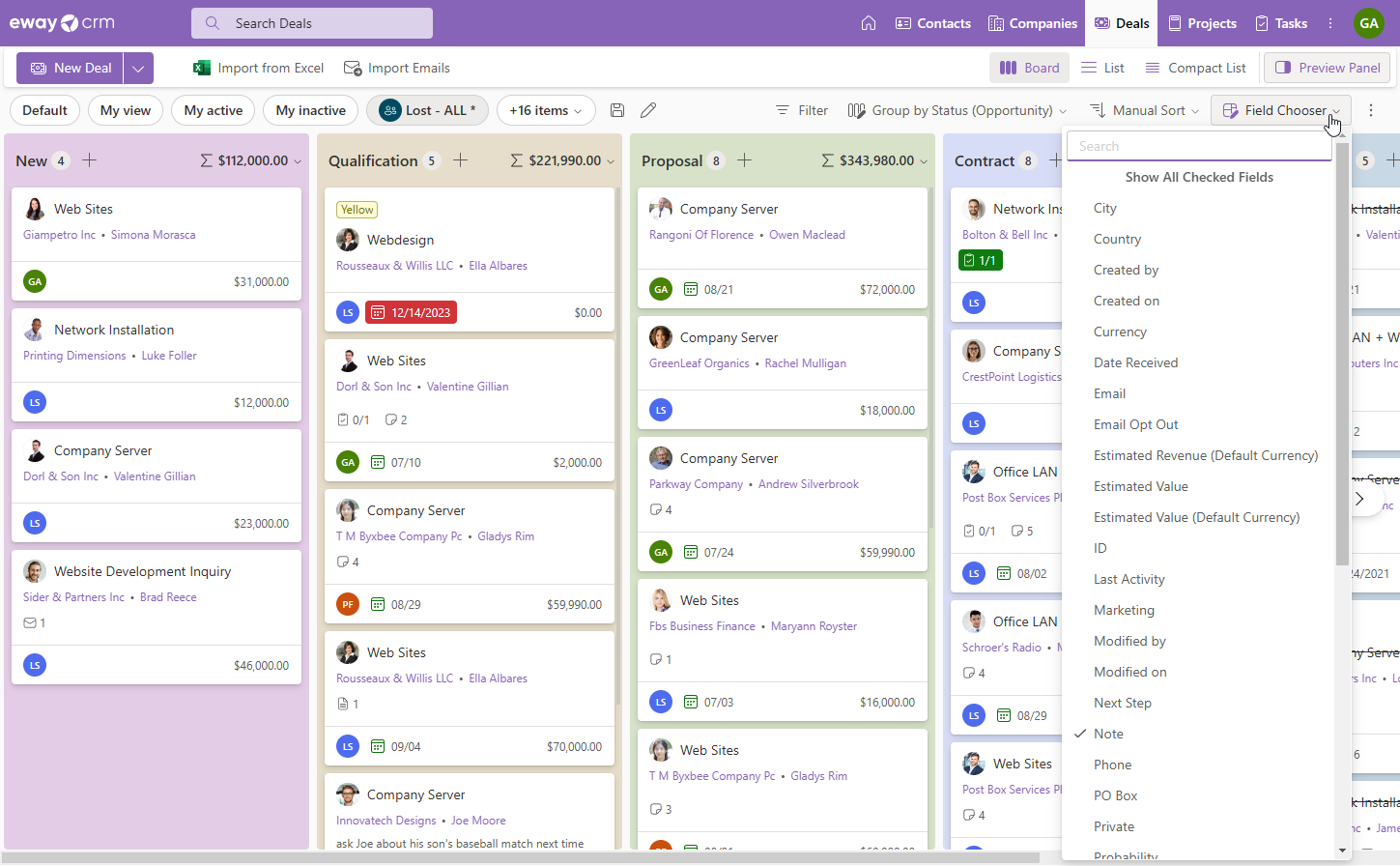Toggle the Preview Panel
Image resolution: width=1400 pixels, height=866 pixels.
coord(1328,68)
